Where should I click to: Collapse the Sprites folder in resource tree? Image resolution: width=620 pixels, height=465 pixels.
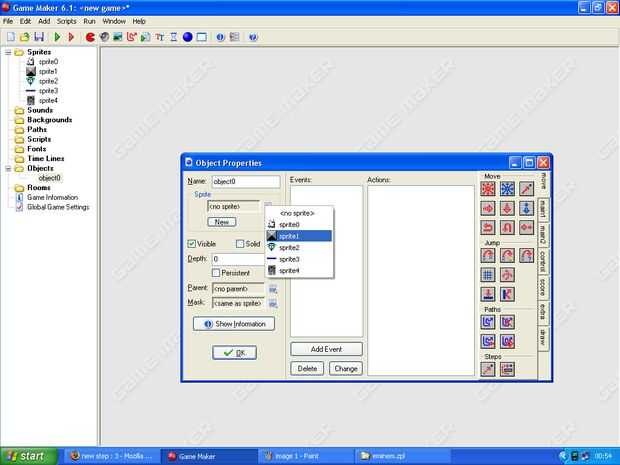pos(8,52)
